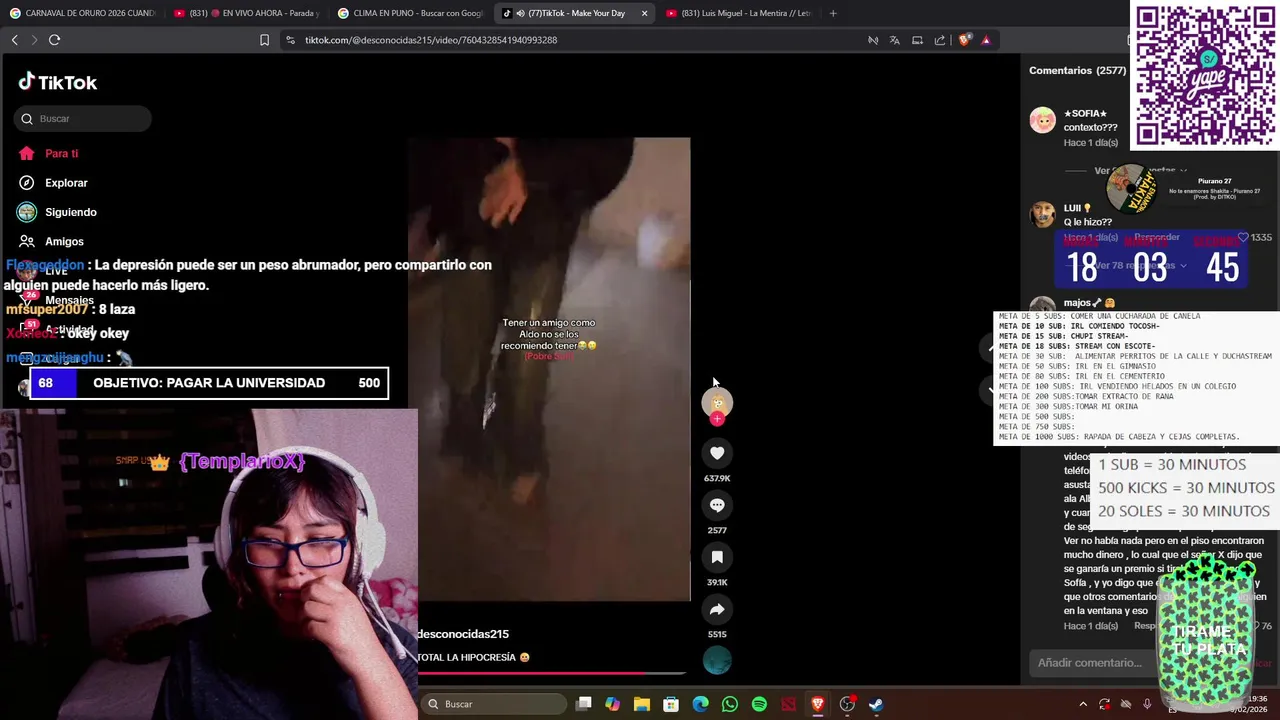Open the rotating sound disc icon
1280x720 pixels.
(717, 660)
